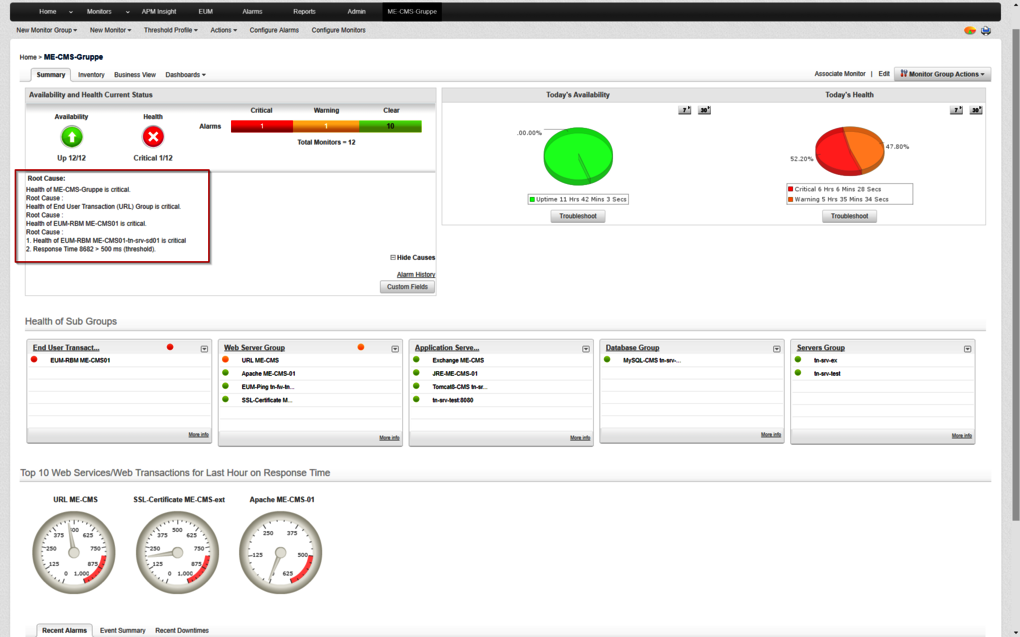This screenshot has width=1020, height=637.
Task: Click the Apache ME-CMS-01 gauge dial
Action: (x=281, y=553)
